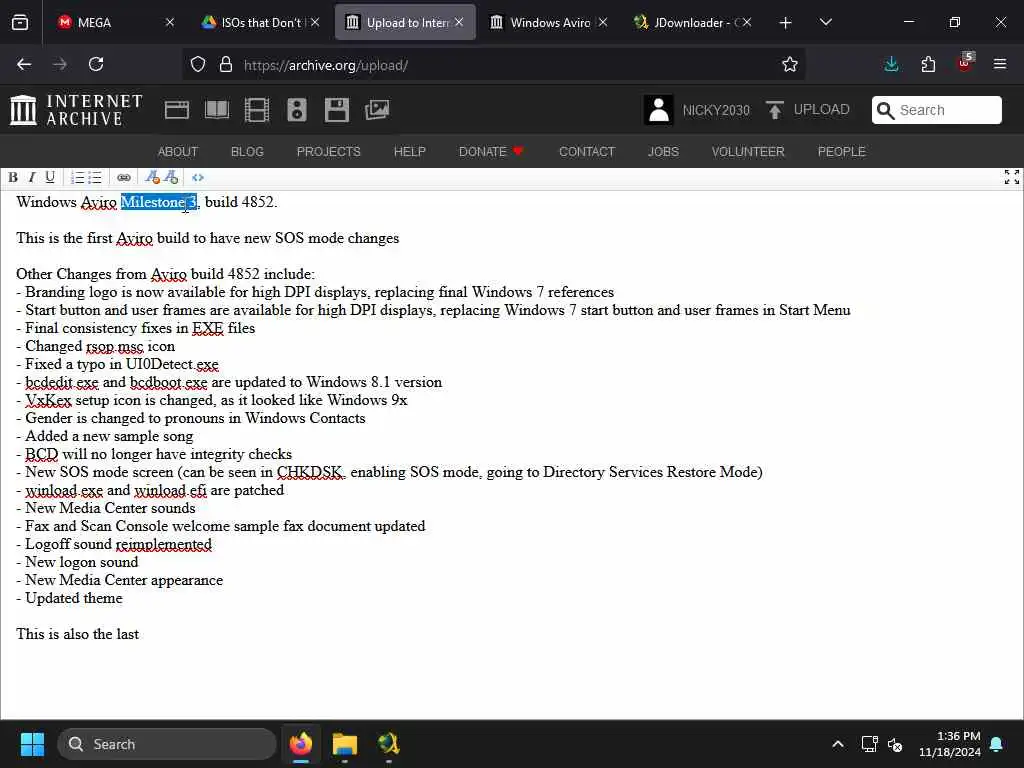The height and width of the screenshot is (768, 1024).
Task: Toggle bold formatting in editor toolbar
Action: (12, 178)
